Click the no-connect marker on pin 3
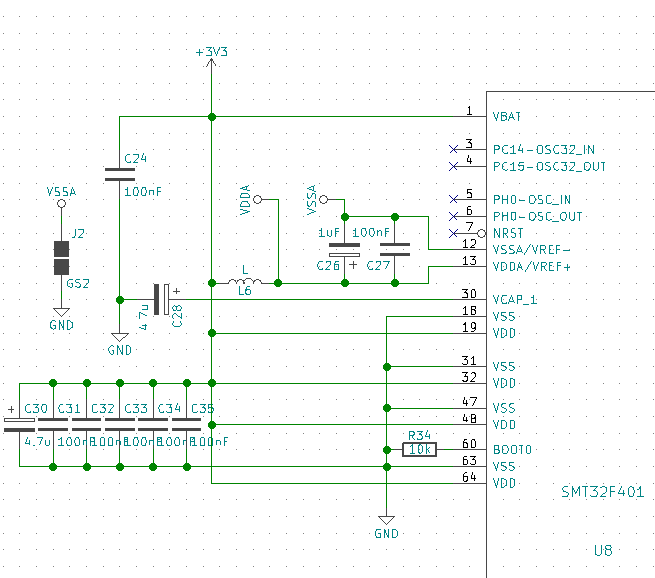This screenshot has height=578, width=655. click(x=453, y=149)
